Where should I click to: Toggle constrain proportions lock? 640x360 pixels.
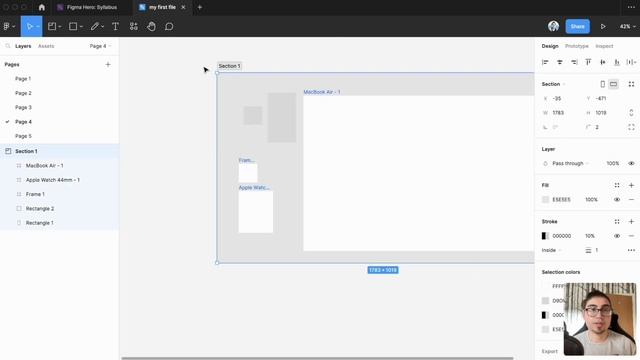(x=631, y=113)
